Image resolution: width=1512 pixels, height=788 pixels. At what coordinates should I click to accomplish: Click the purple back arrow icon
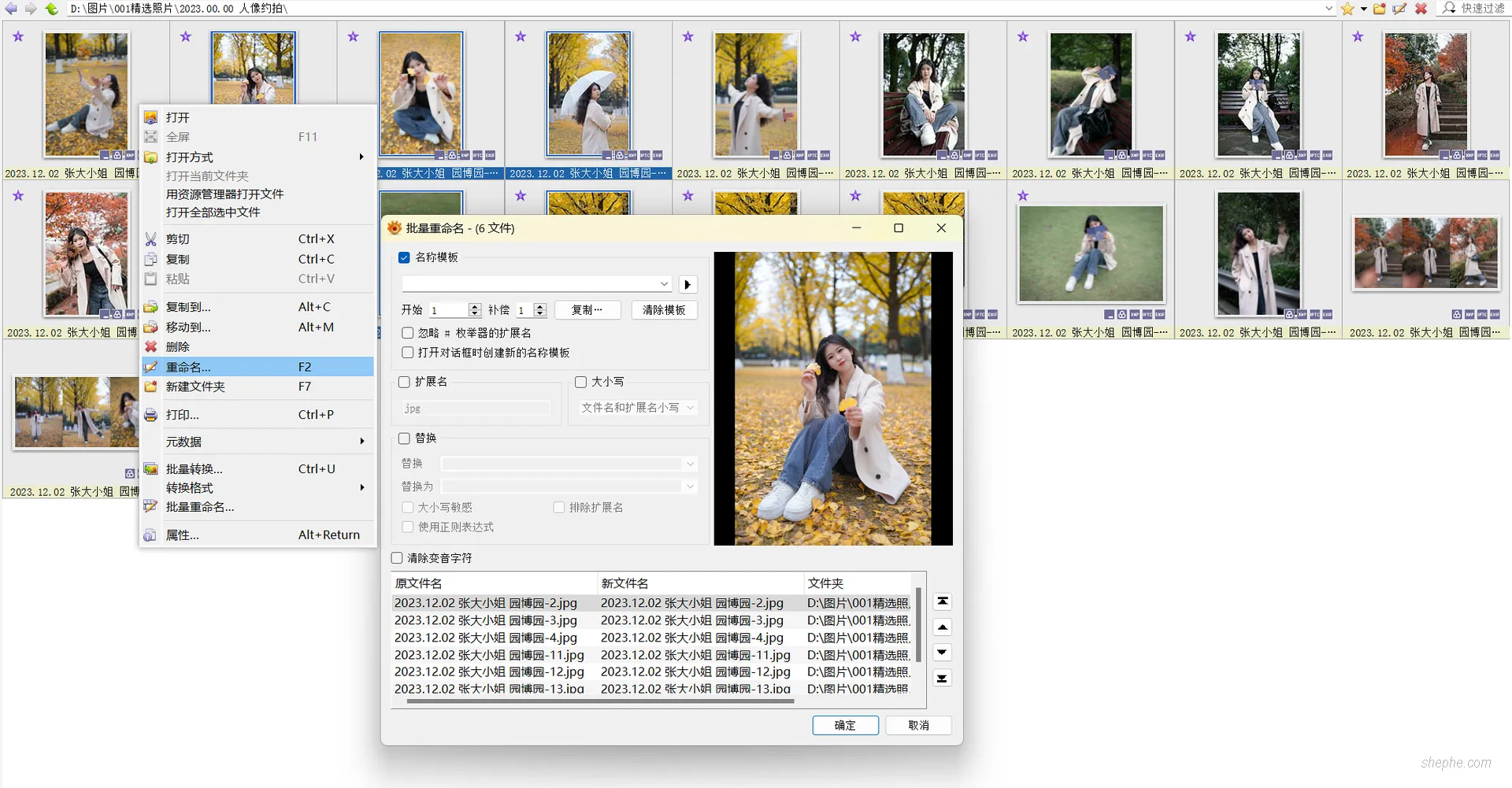click(x=11, y=9)
